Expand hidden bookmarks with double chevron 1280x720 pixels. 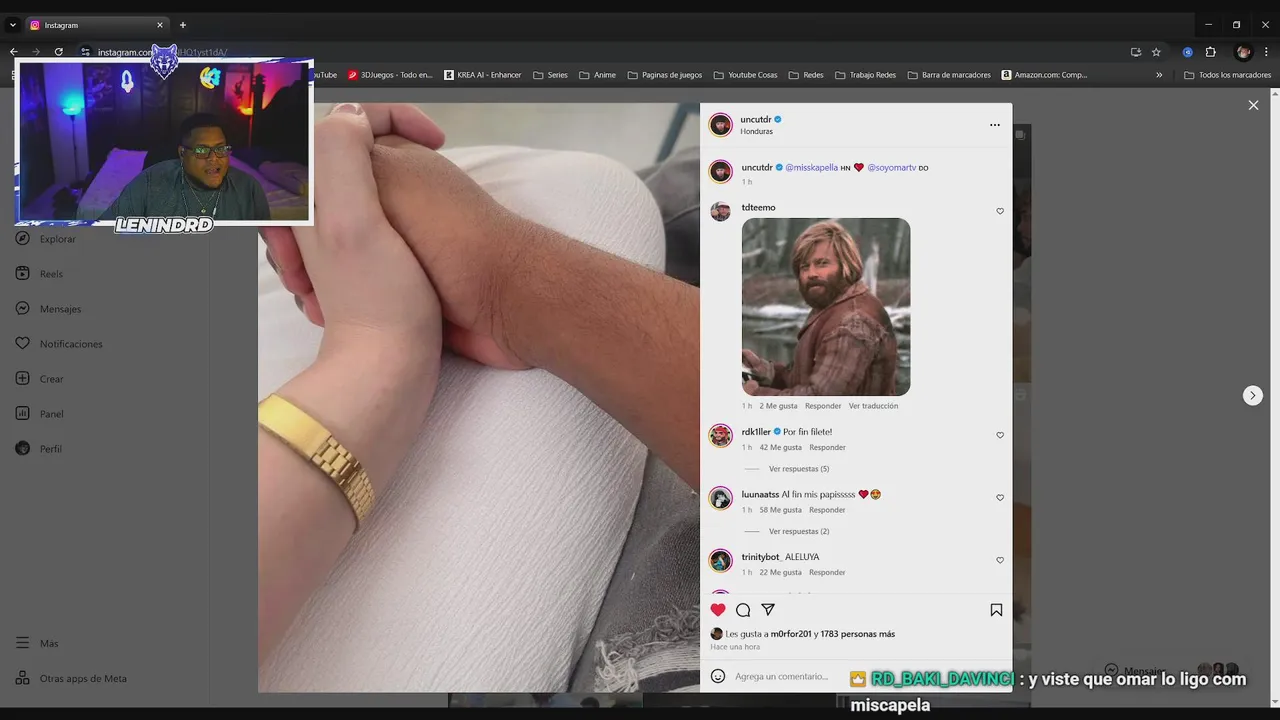point(1159,75)
